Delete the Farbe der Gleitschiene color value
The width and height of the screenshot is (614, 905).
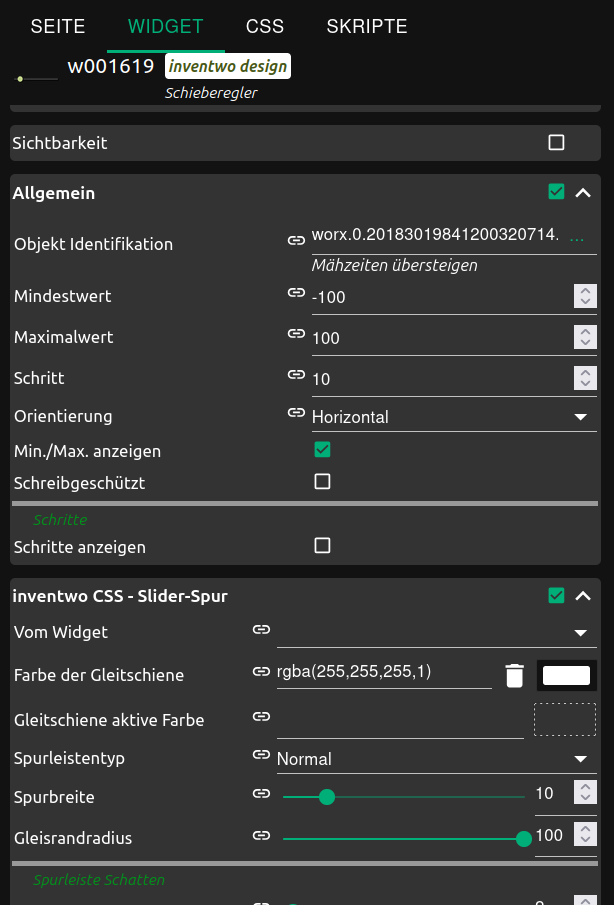[x=514, y=675]
